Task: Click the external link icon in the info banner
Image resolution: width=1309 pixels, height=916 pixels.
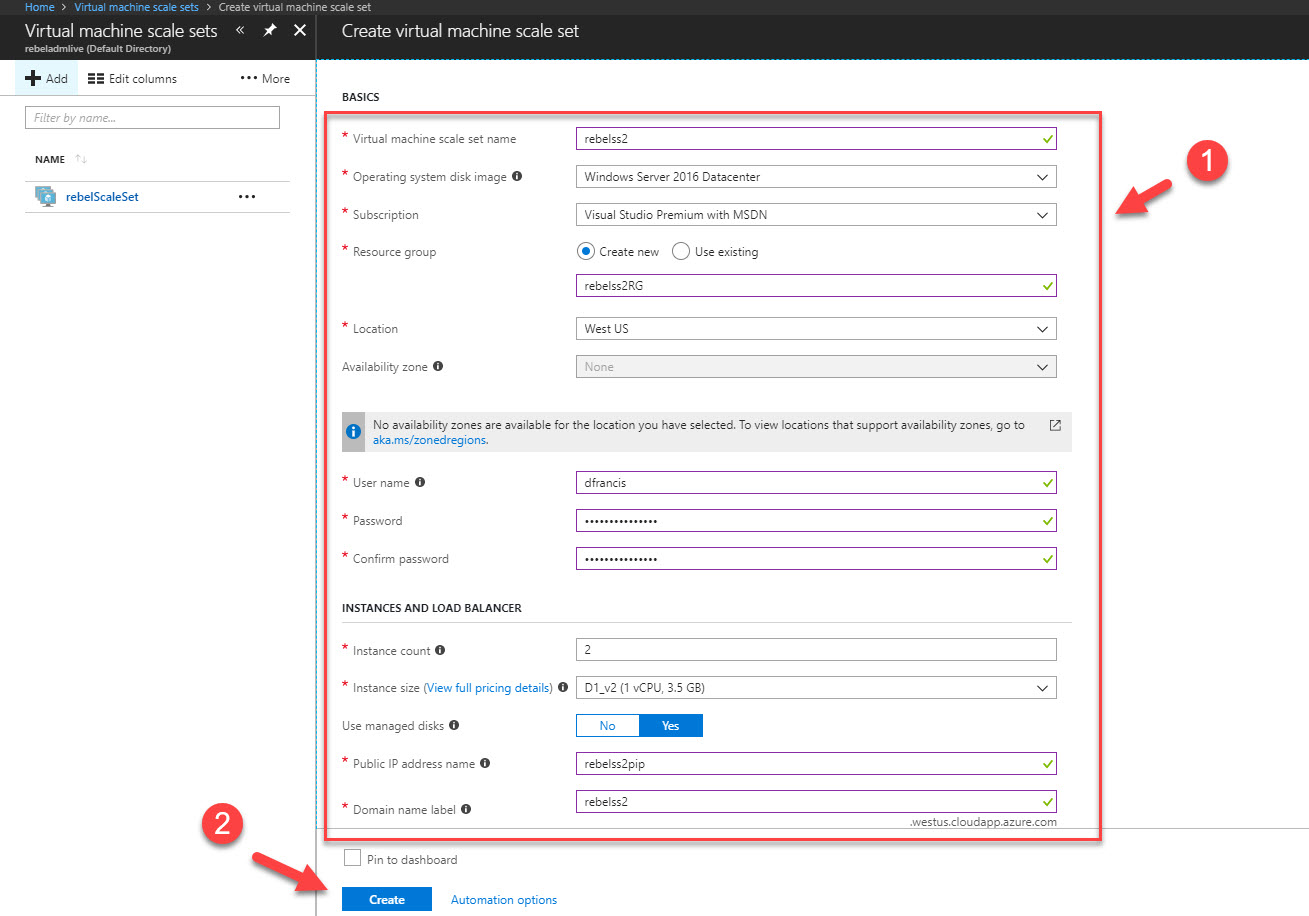Action: click(x=1055, y=425)
